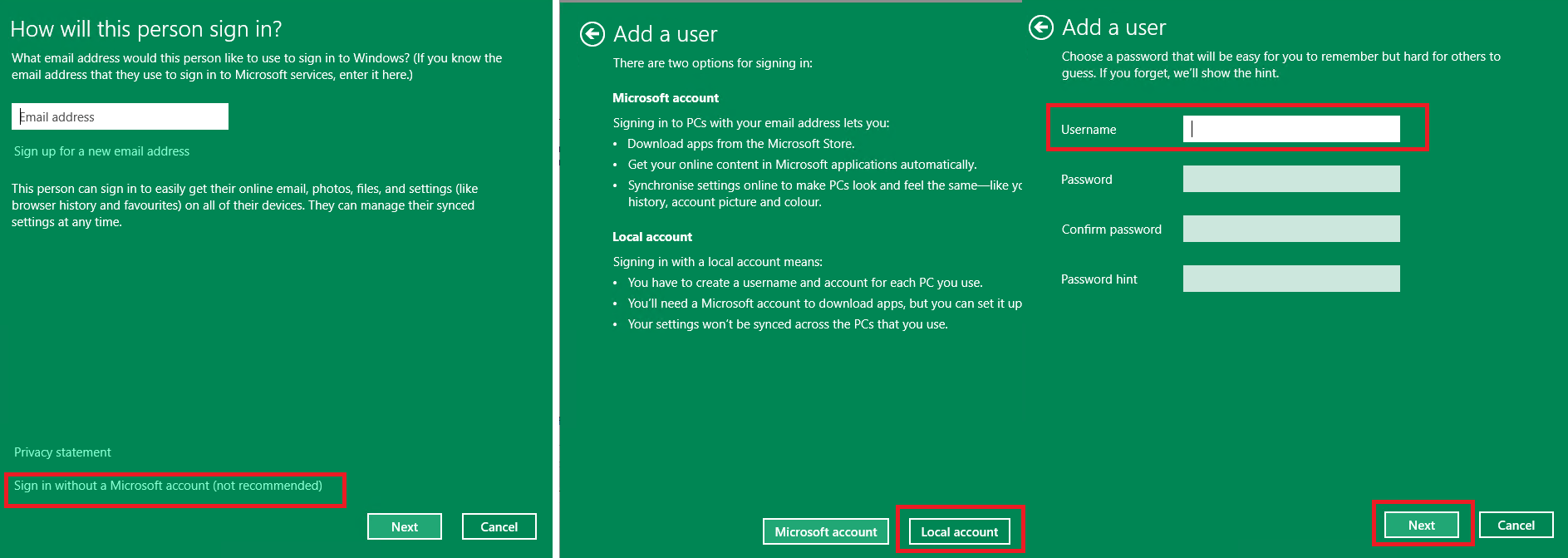Click 'Your settings won't be synced' bullet text
The height and width of the screenshot is (558, 1568).
[x=788, y=324]
